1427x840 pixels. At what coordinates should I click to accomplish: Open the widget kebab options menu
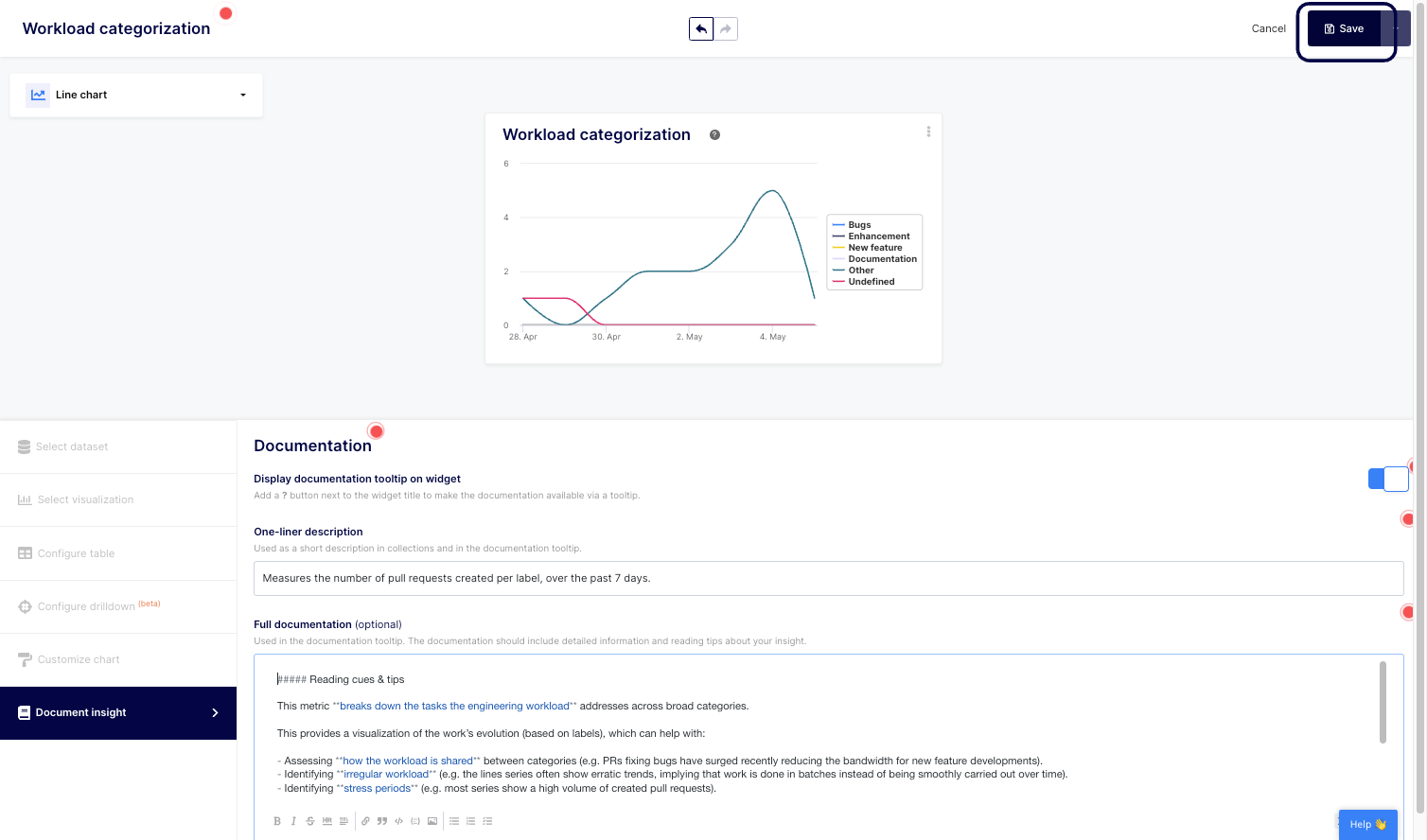click(928, 131)
